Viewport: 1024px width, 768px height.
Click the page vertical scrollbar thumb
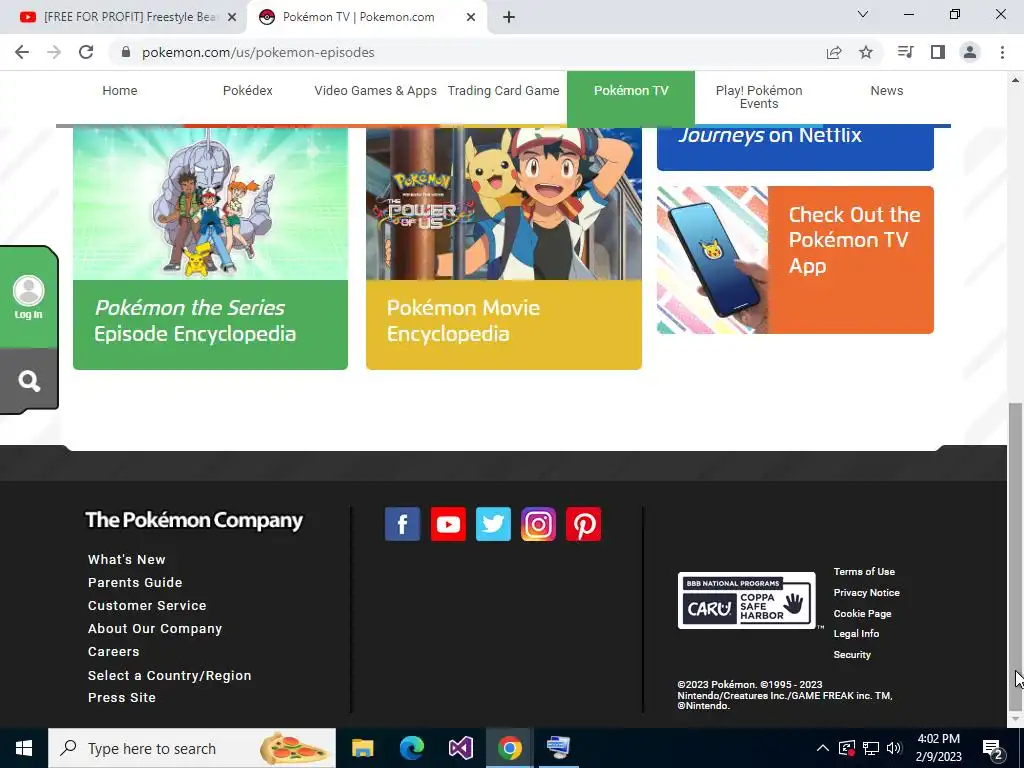(1015, 555)
